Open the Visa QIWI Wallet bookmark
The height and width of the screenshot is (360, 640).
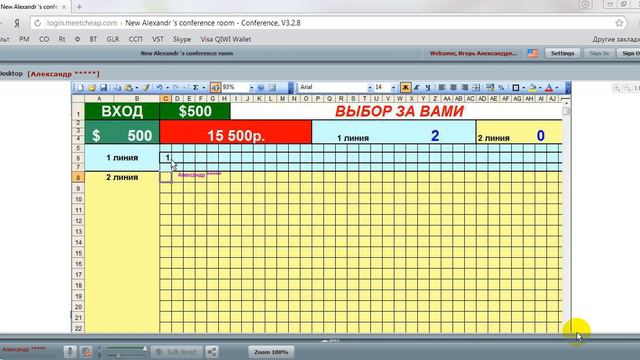[x=226, y=39]
